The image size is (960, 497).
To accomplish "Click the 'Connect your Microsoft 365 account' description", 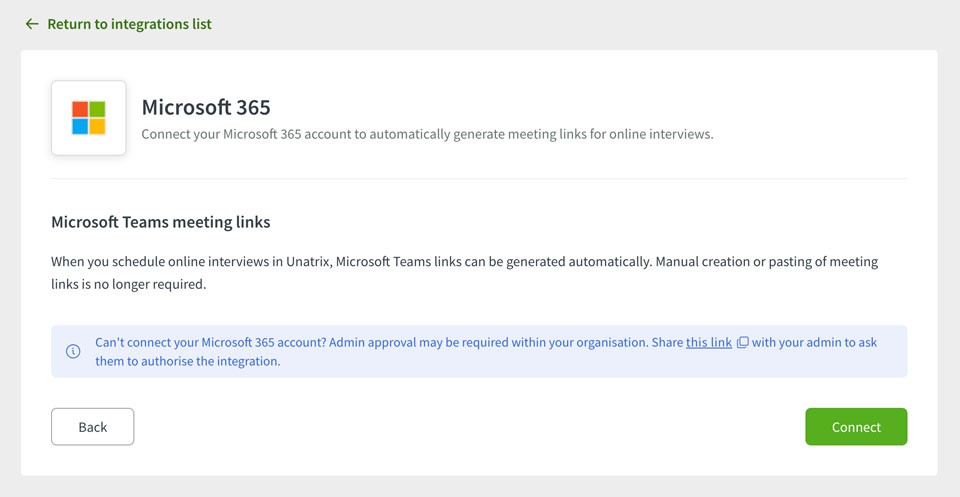I will [x=427, y=134].
